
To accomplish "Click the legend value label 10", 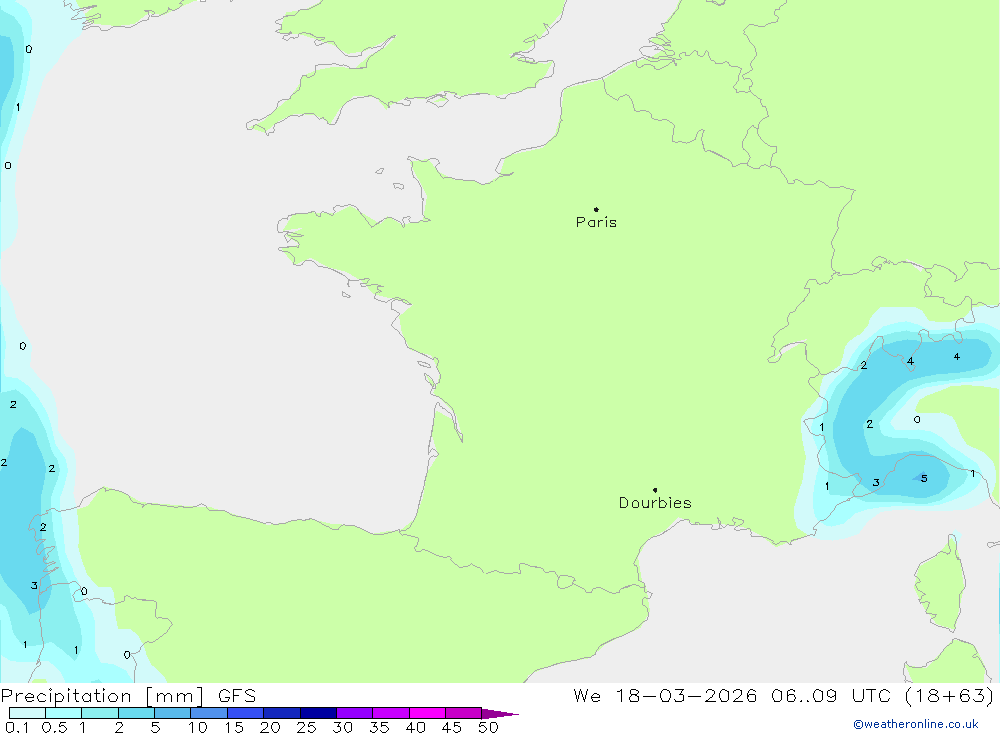I will click(198, 727).
